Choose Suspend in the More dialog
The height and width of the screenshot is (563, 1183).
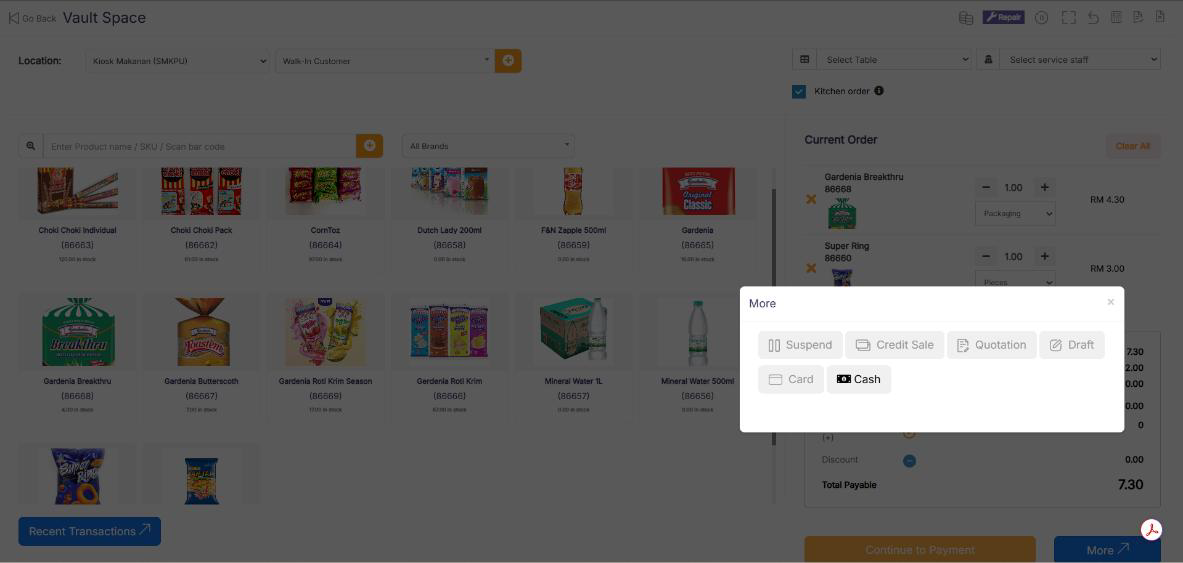click(x=800, y=345)
